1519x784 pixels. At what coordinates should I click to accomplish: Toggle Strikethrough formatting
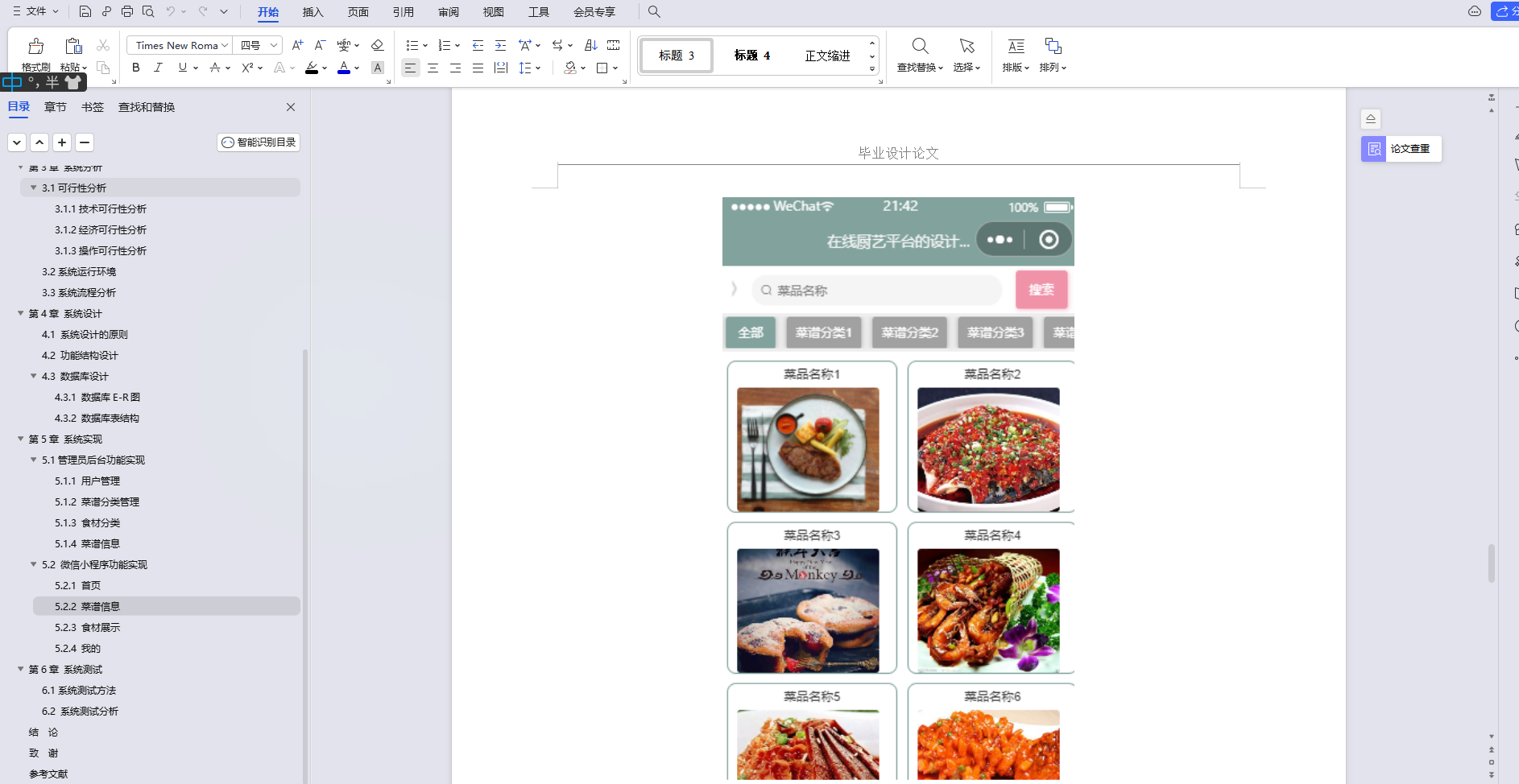[x=215, y=68]
